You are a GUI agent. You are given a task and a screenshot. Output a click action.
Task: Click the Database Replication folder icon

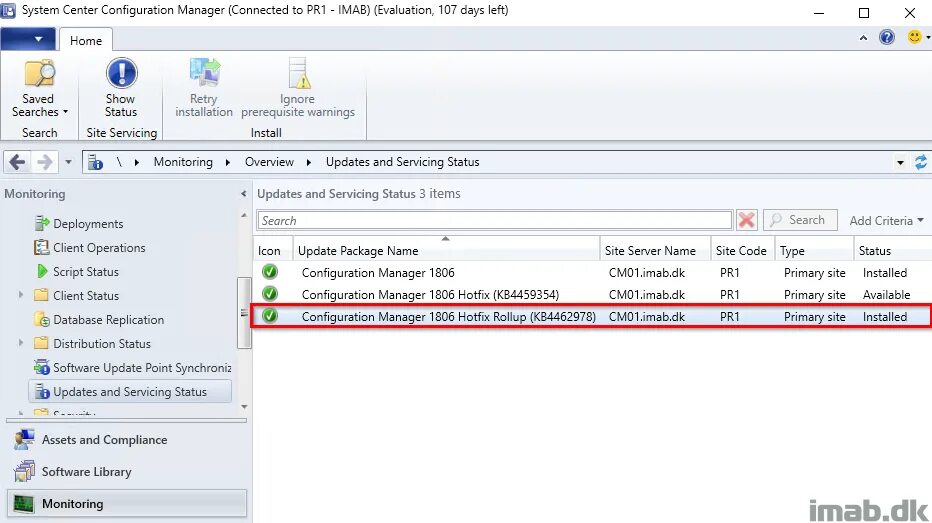pyautogui.click(x=42, y=320)
